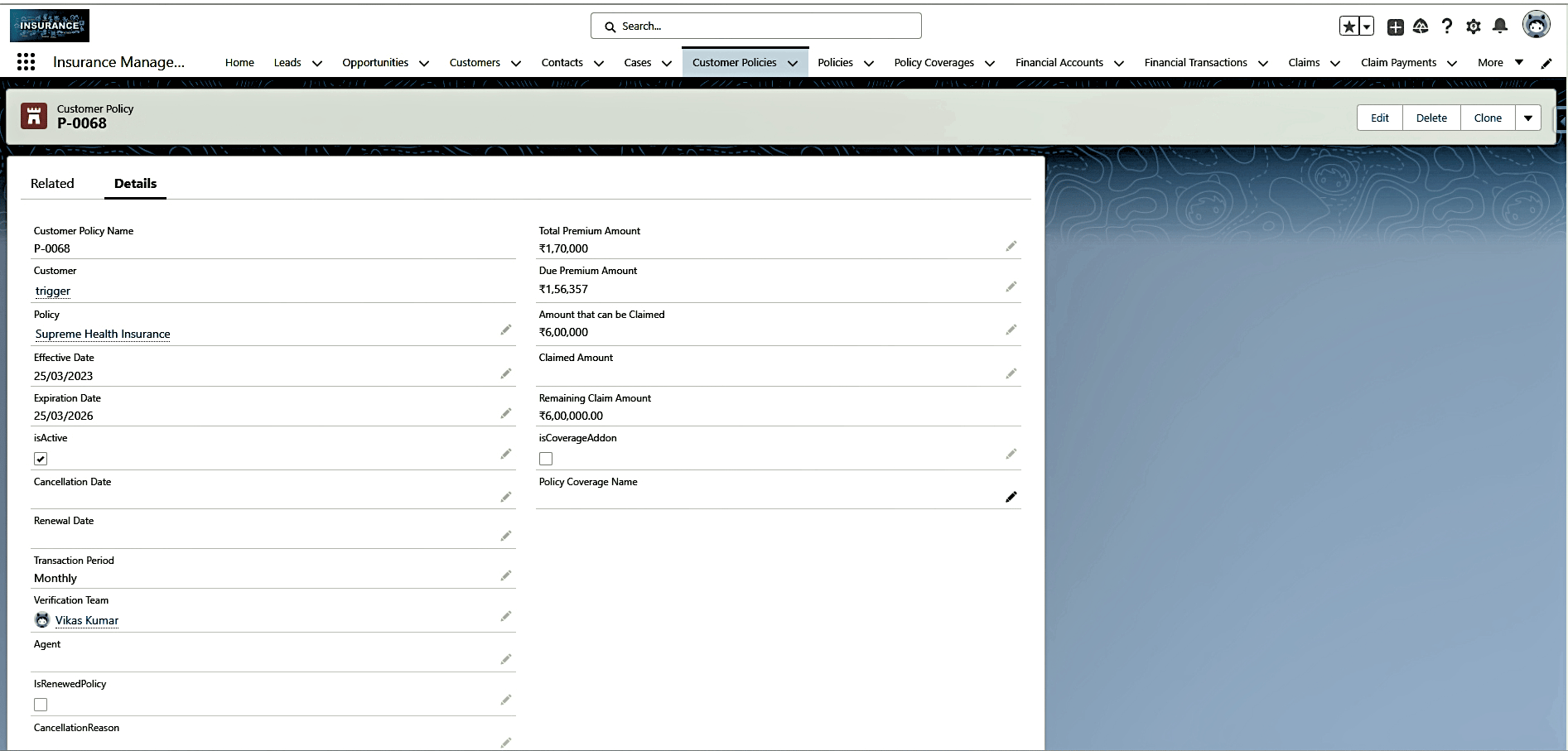
Task: Click the Delete button
Action: tap(1431, 118)
